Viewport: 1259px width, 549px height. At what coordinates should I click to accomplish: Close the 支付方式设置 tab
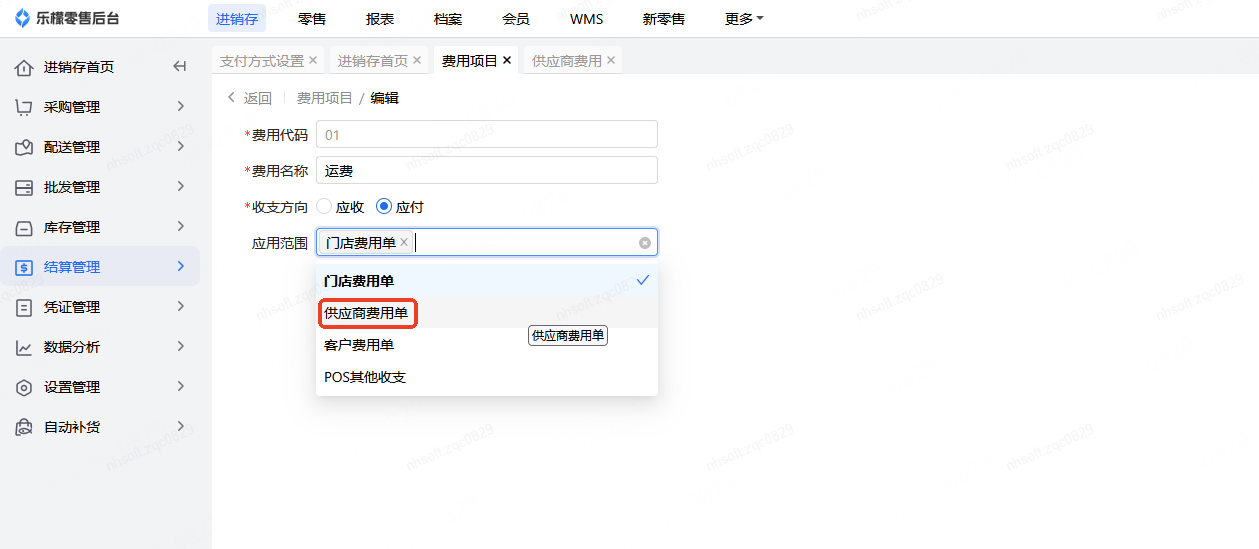[x=313, y=61]
